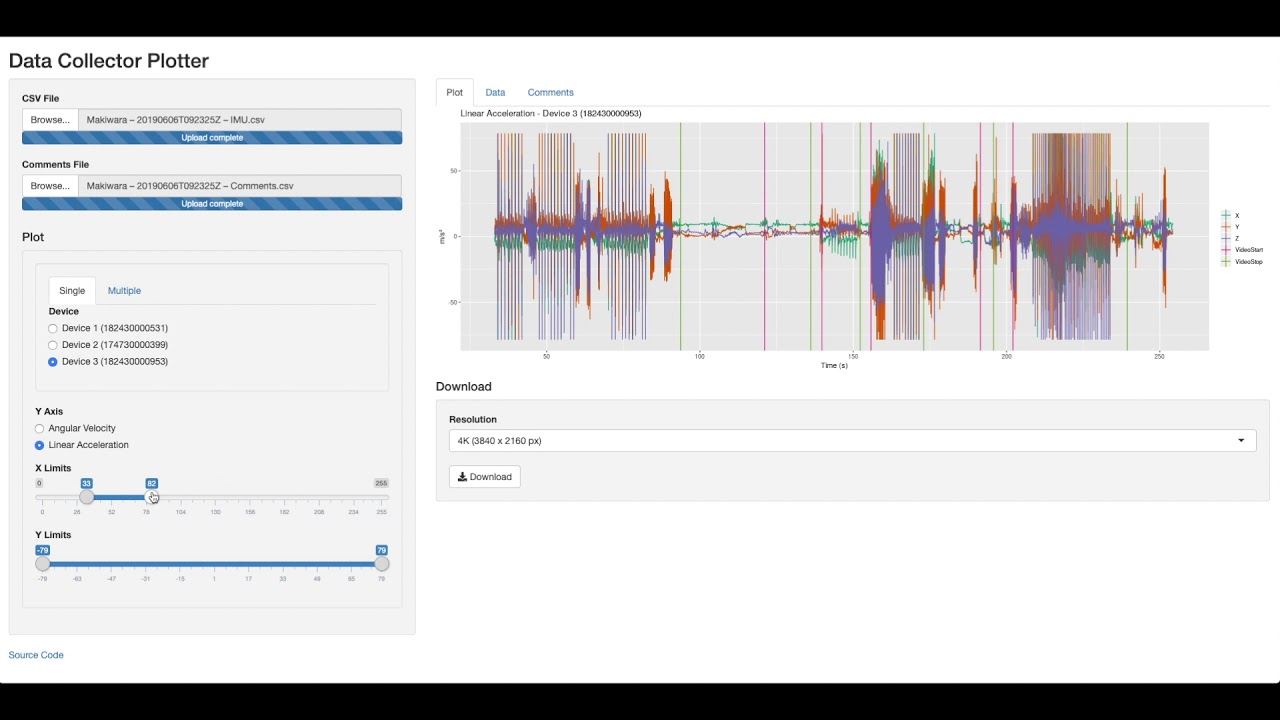Click the VideoStart legend entry
Screen dimensions: 1280x720
[x=1243, y=250]
